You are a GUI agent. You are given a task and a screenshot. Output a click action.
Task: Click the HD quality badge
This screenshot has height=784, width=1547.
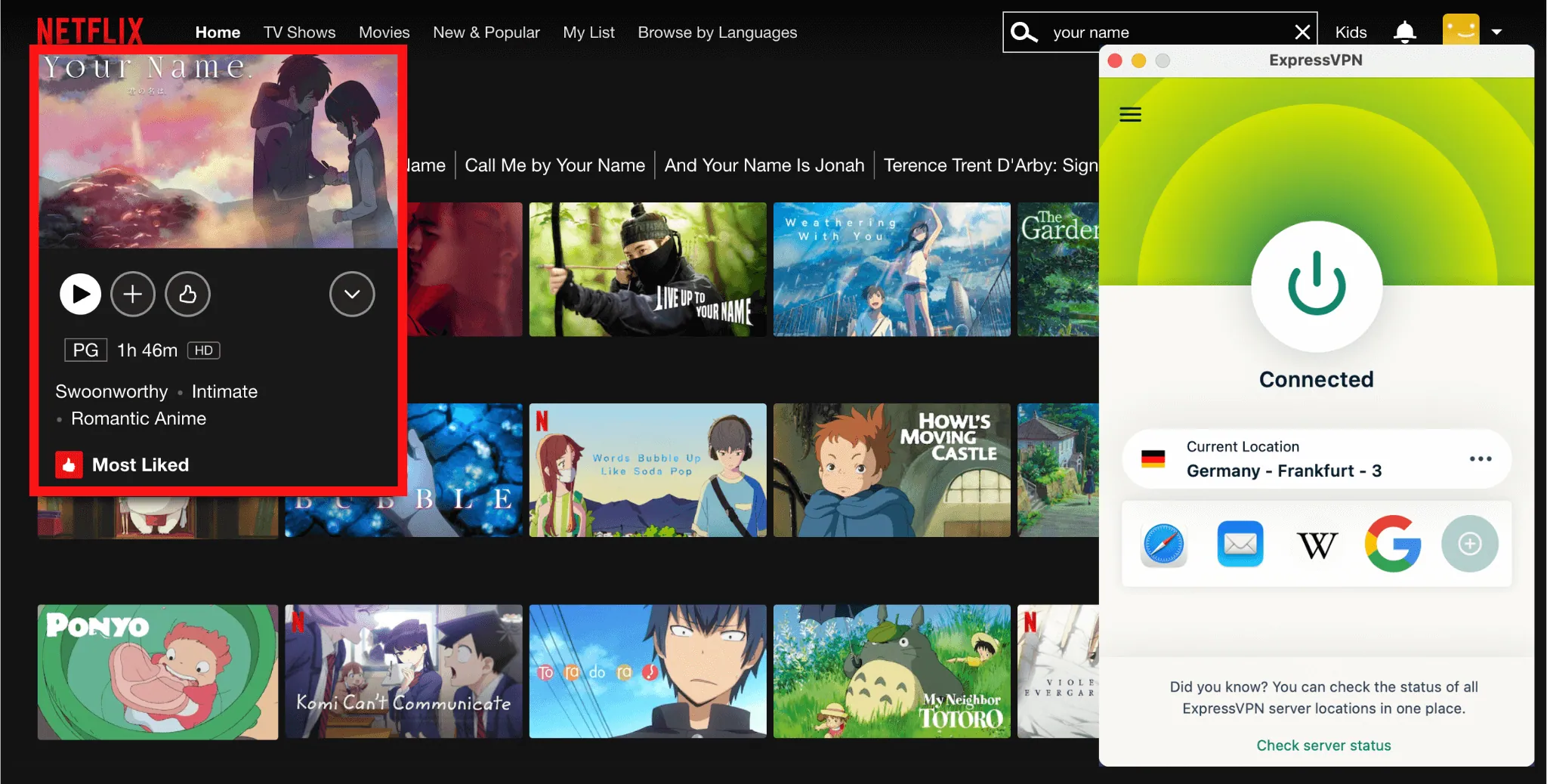coord(204,350)
